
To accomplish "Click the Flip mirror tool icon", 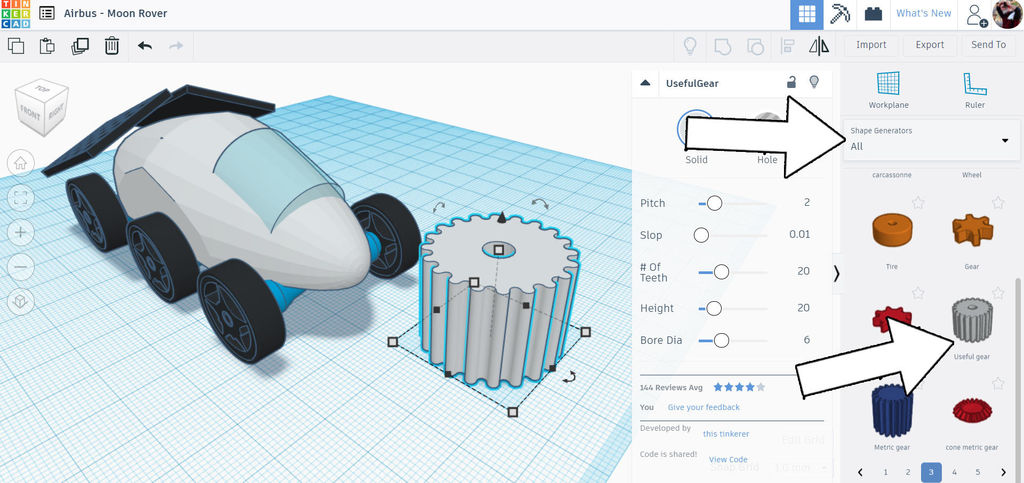I will pyautogui.click(x=818, y=46).
